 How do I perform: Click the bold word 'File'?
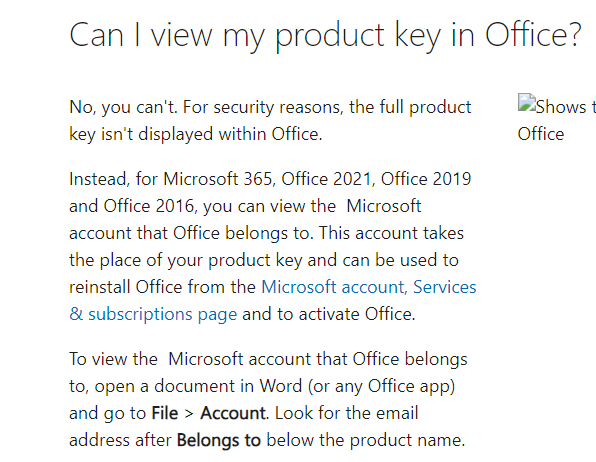coord(165,413)
